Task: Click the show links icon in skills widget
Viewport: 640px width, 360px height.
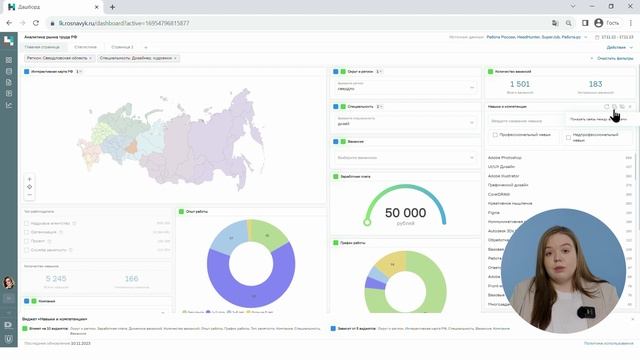Action: pos(614,107)
